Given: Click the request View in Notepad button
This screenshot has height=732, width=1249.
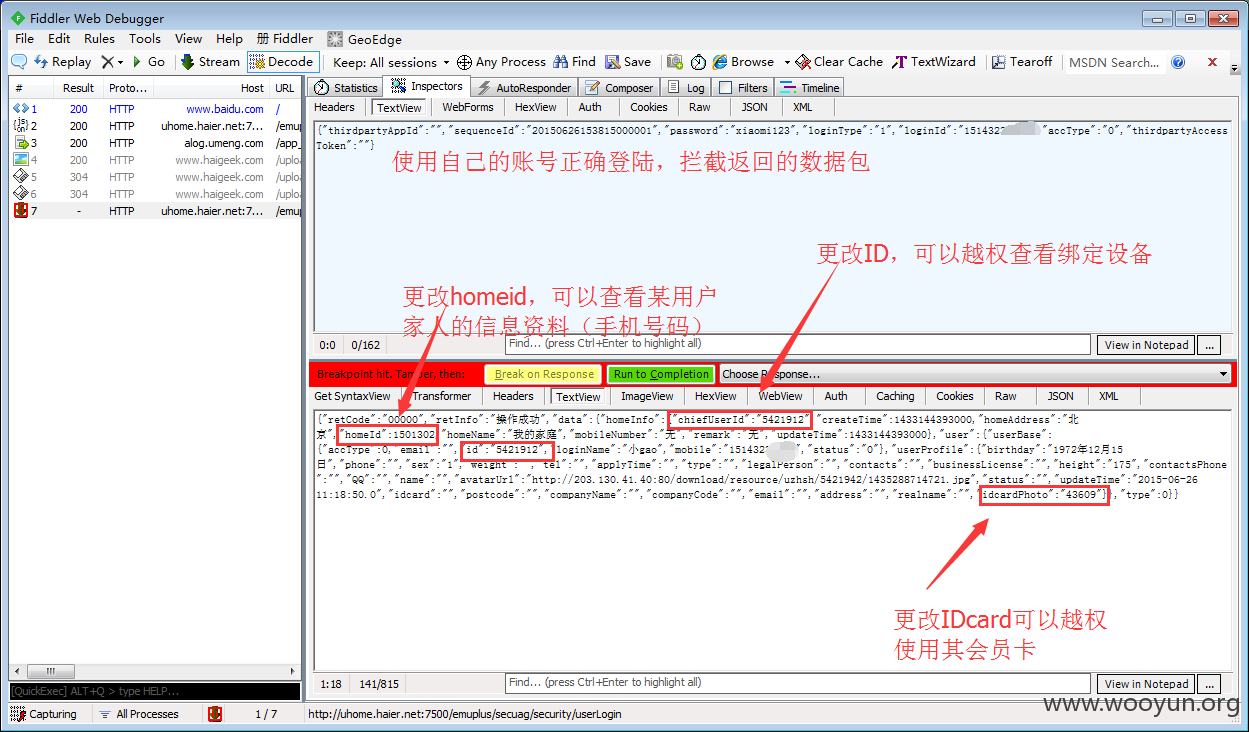Looking at the screenshot, I should click(x=1146, y=345).
